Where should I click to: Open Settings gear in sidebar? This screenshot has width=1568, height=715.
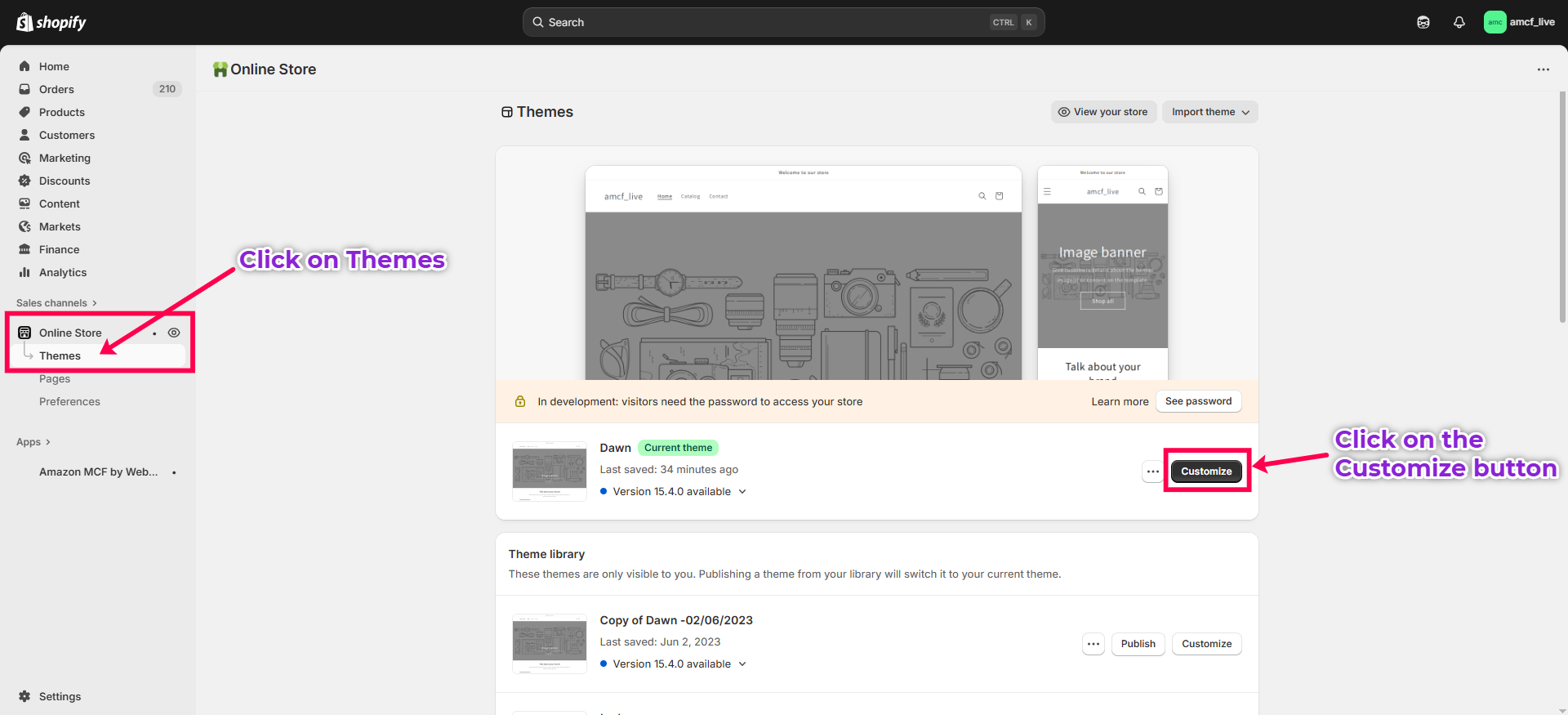click(25, 696)
